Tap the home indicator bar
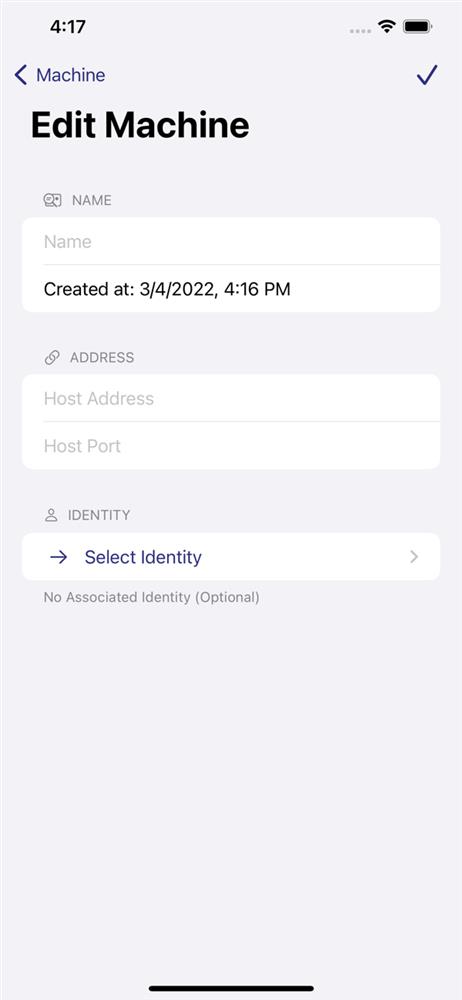The height and width of the screenshot is (1000, 462). pyautogui.click(x=231, y=989)
